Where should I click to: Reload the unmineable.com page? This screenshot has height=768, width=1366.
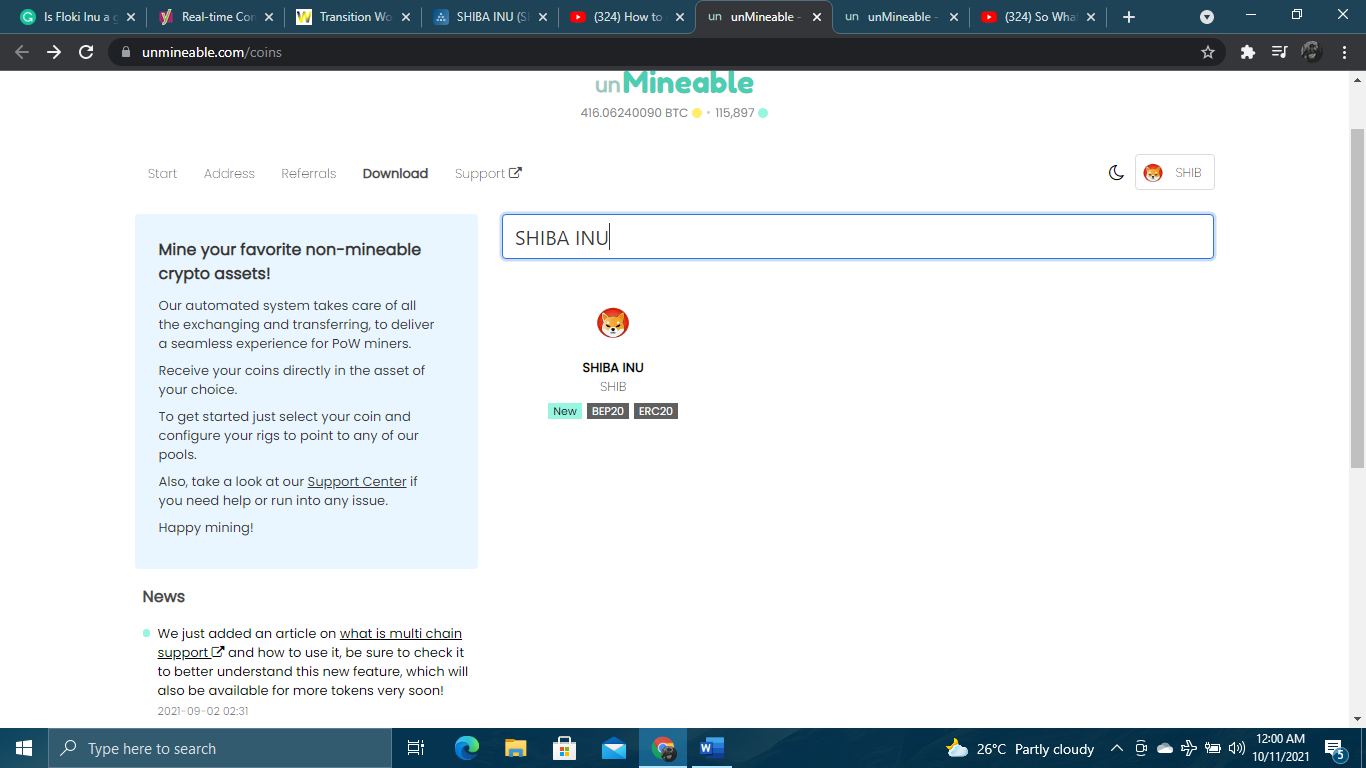pyautogui.click(x=86, y=52)
